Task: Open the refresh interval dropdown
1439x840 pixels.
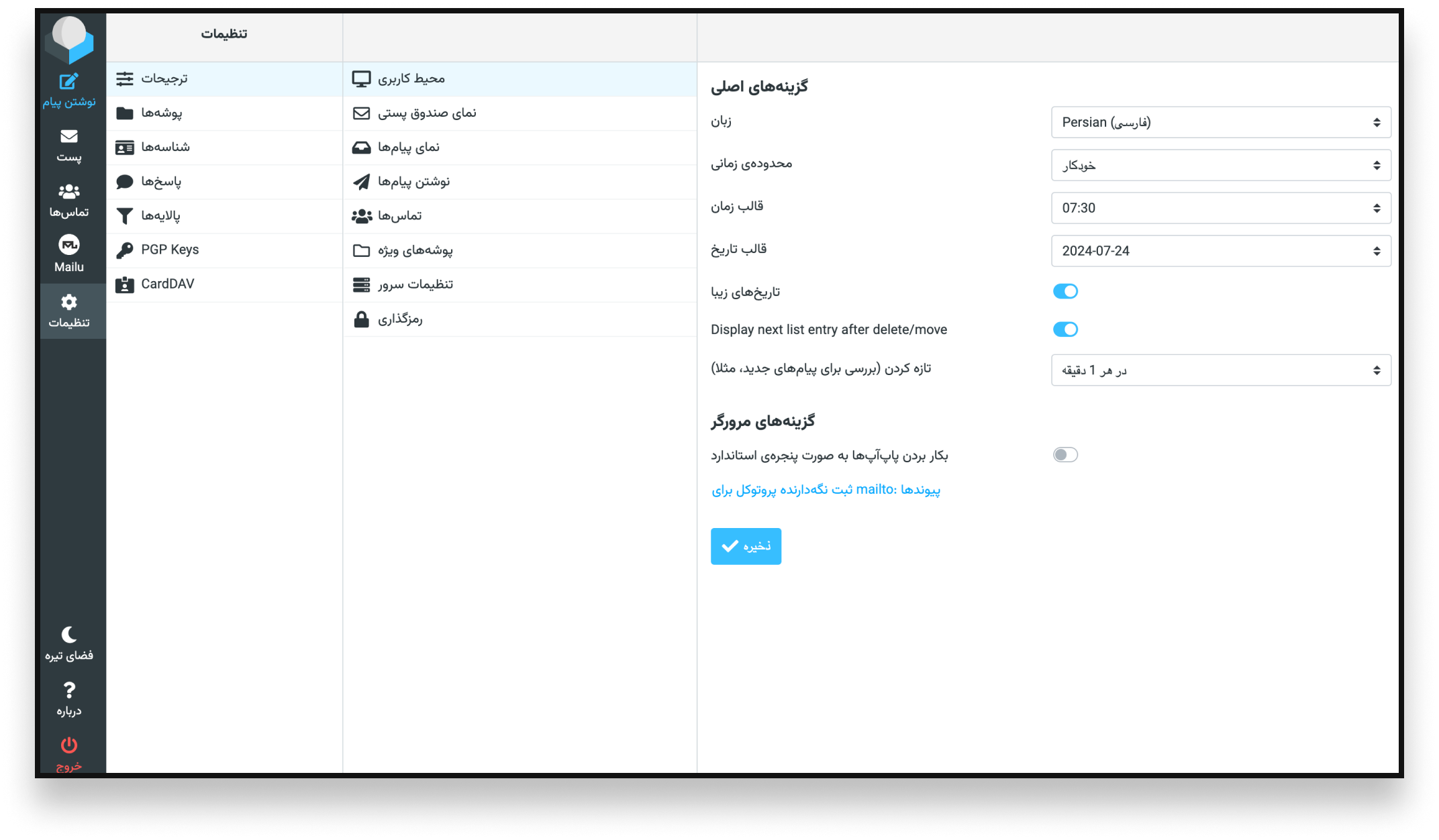Action: [x=1220, y=370]
